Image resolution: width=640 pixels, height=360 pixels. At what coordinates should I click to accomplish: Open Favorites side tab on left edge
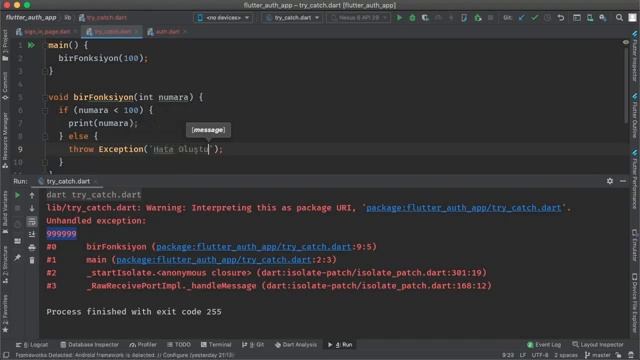5,313
